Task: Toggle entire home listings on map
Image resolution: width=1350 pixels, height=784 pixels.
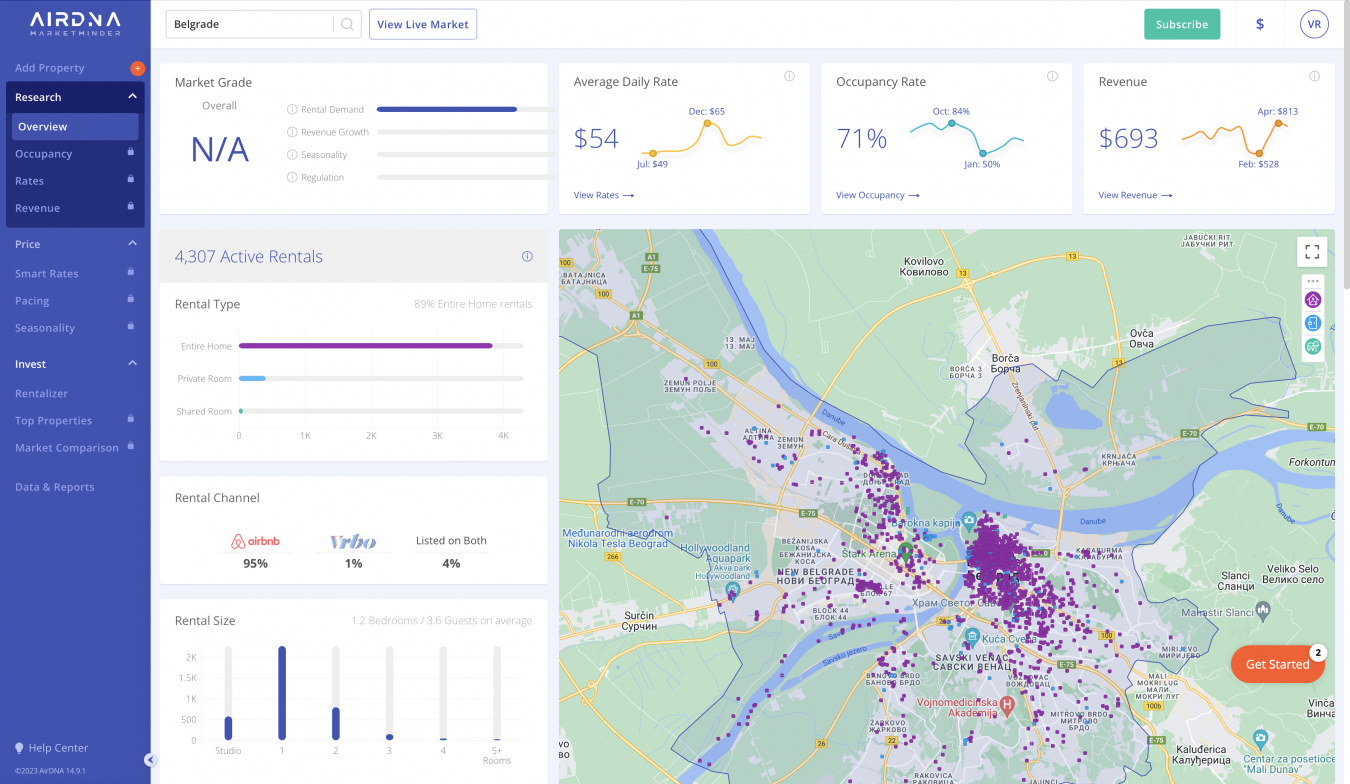Action: 1312,300
